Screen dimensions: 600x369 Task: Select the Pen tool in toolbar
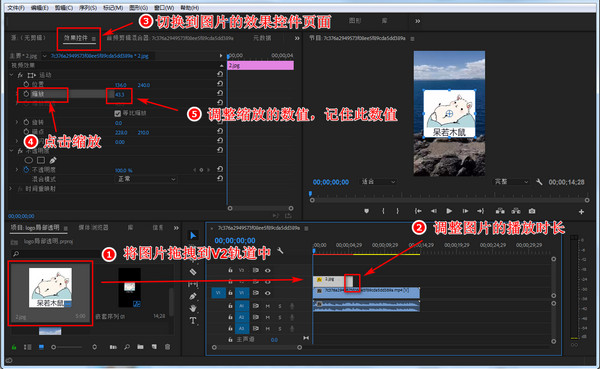pyautogui.click(x=193, y=296)
